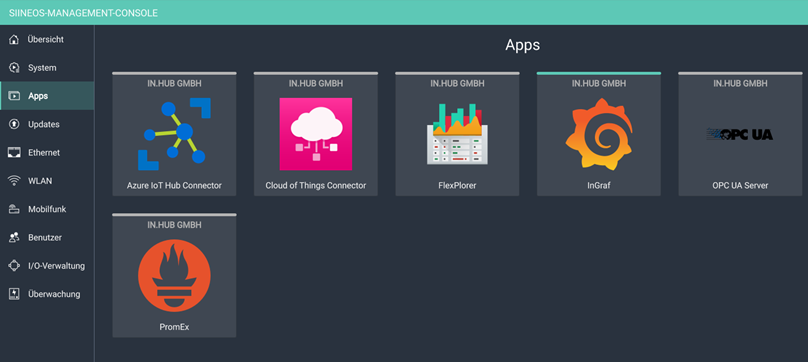Click the Updates arrow icon in sidebar

tap(14, 124)
